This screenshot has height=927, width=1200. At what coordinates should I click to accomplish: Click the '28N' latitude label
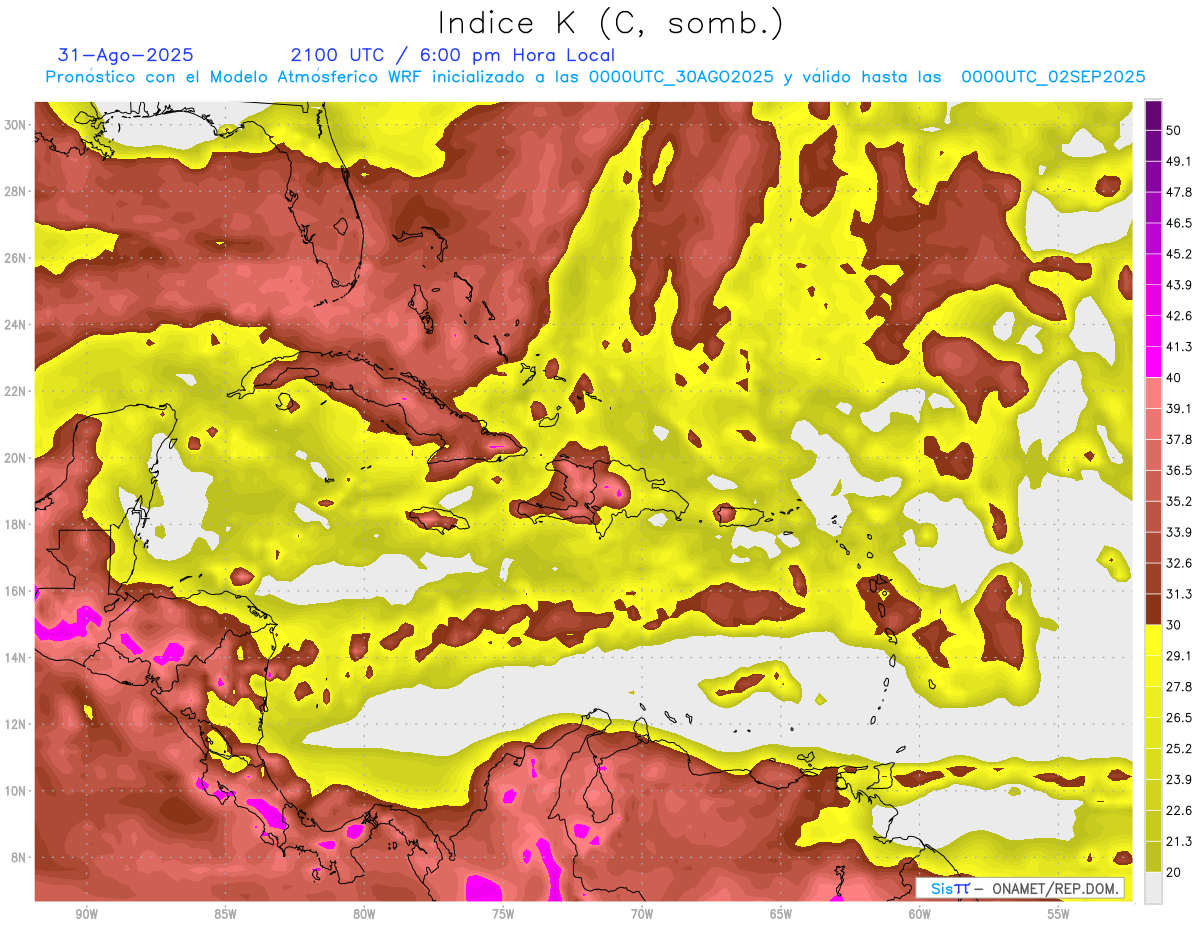pos(16,191)
